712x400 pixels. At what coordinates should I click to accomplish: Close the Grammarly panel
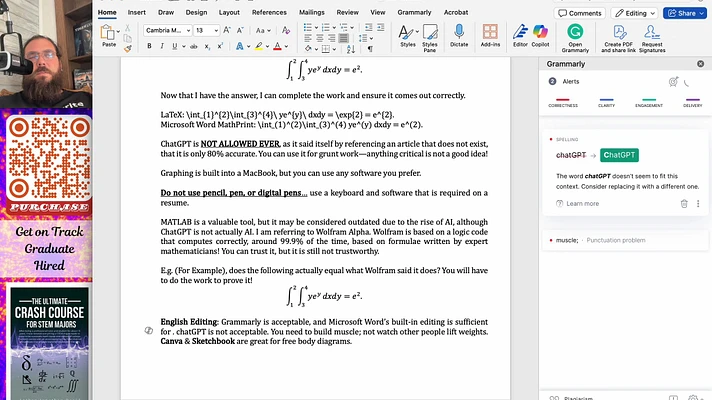point(701,64)
